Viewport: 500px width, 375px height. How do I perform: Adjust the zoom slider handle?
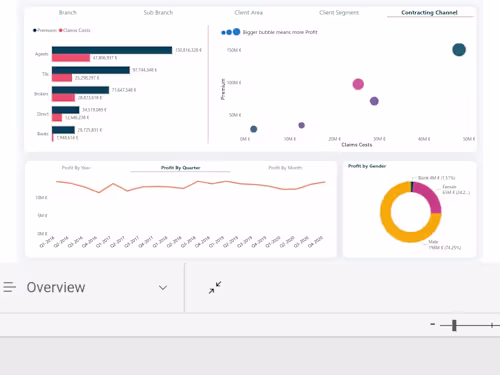point(454,325)
